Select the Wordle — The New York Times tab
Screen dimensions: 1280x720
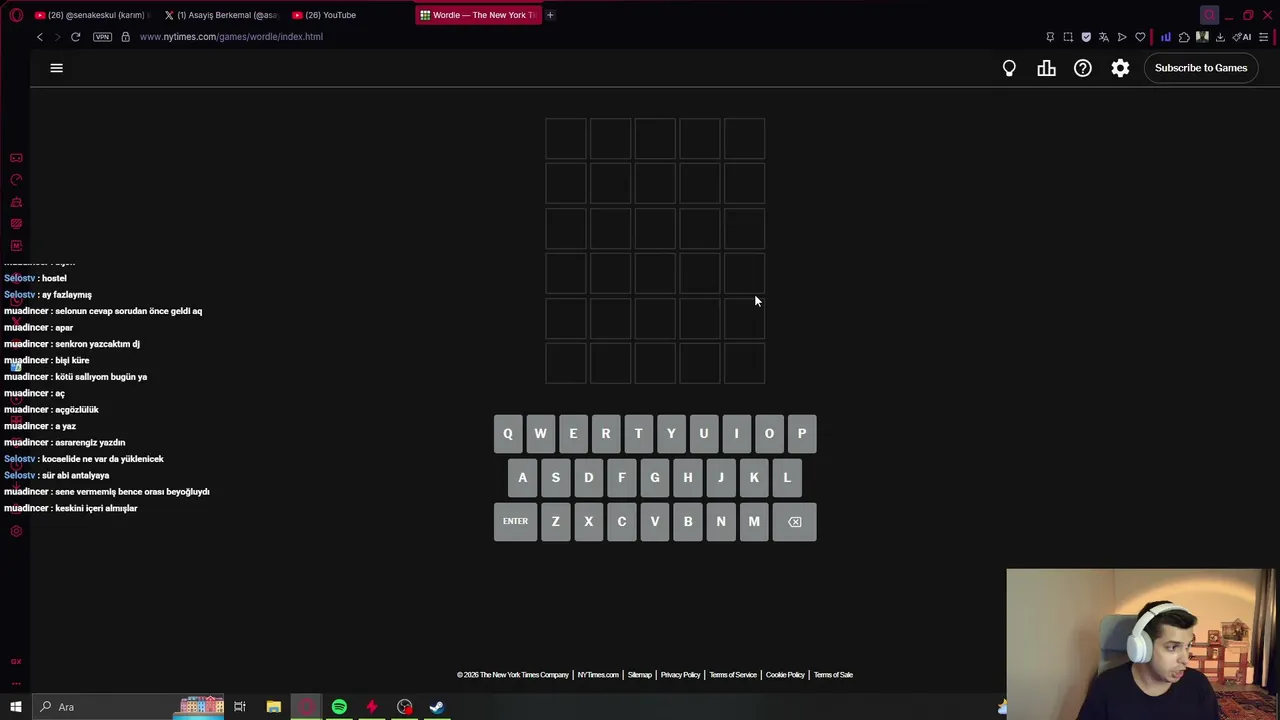click(x=478, y=15)
